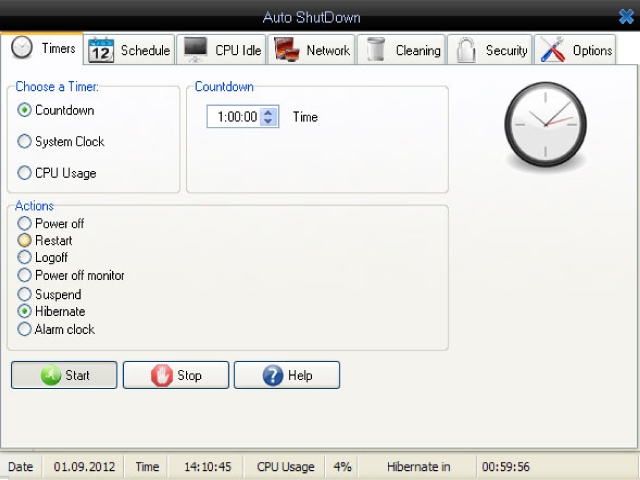
Task: Click the 01.09.2012 date in status bar
Action: pos(84,467)
